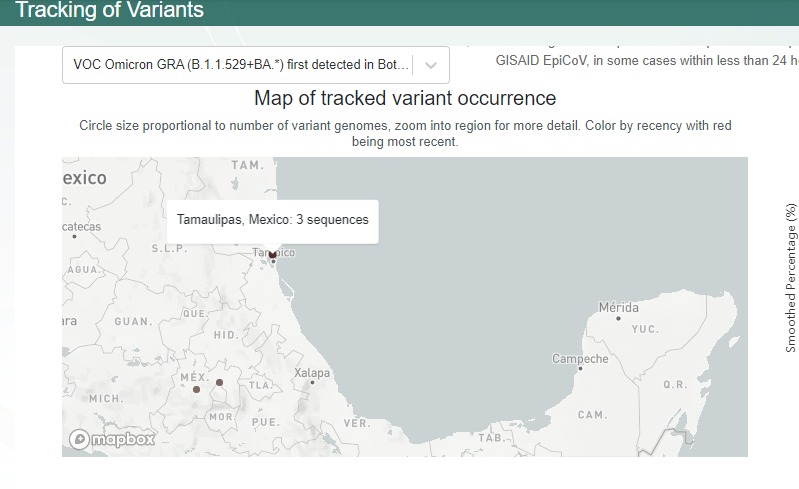The width and height of the screenshot is (799, 489).
Task: Click the VER. state label on the map
Action: [x=356, y=423]
